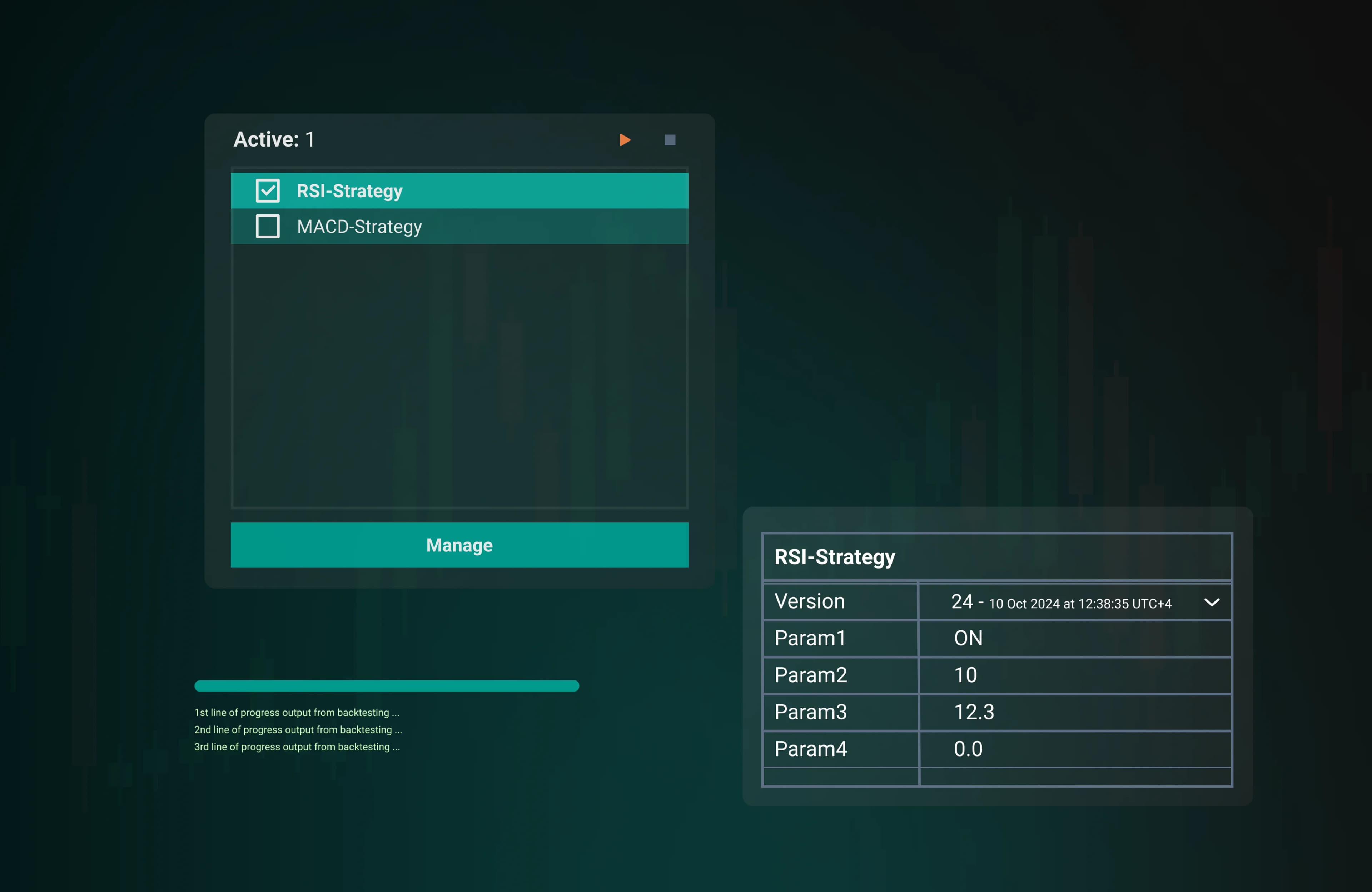The width and height of the screenshot is (1372, 892).
Task: Click the 1st line of progress output
Action: tap(296, 713)
